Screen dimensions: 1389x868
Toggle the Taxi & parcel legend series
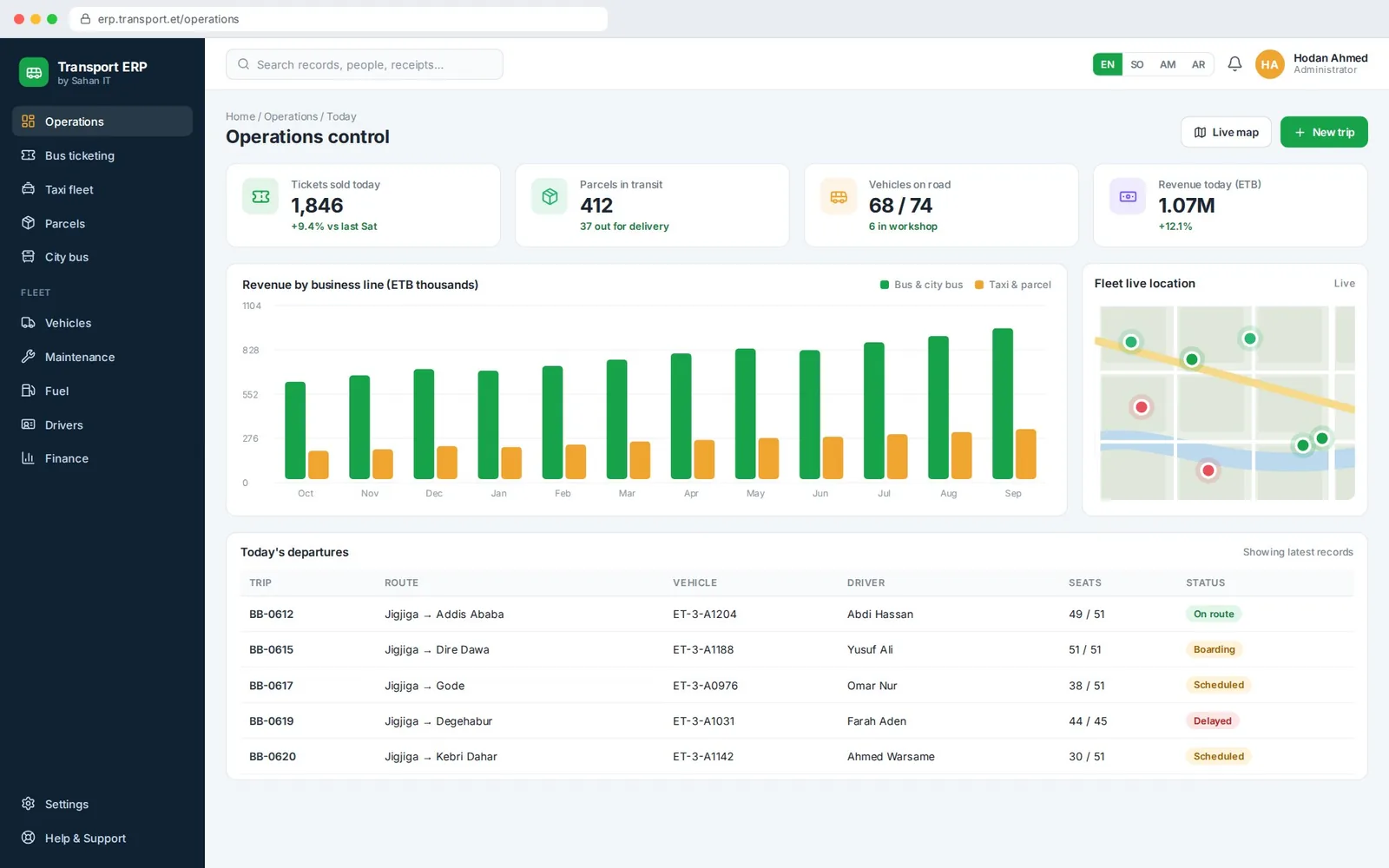(1012, 285)
